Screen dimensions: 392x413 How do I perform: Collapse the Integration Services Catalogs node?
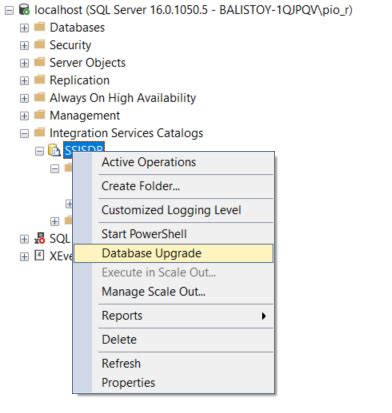coord(24,134)
